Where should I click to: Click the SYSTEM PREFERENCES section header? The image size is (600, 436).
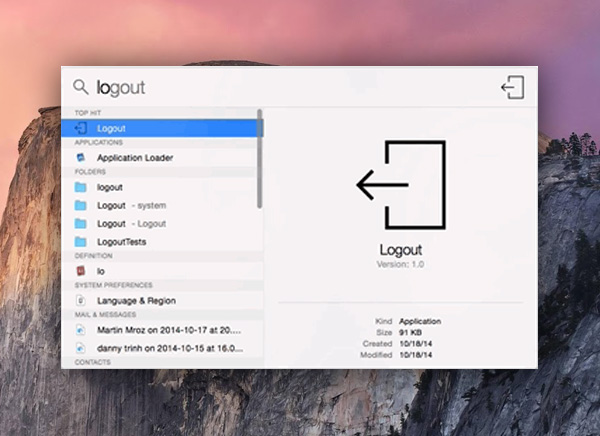click(x=114, y=285)
